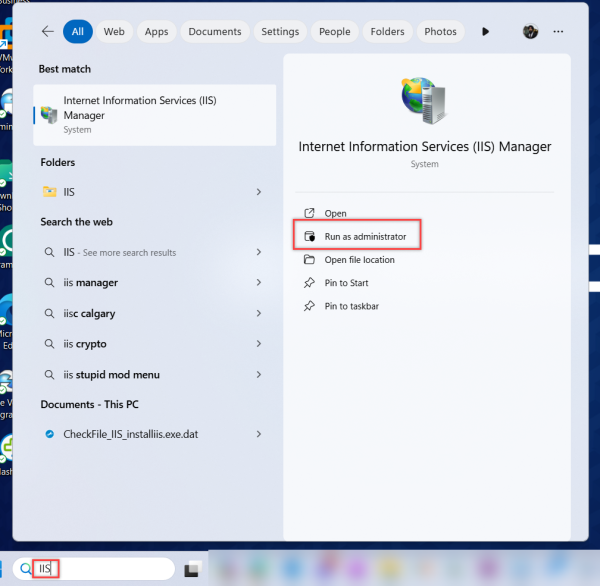This screenshot has height=586, width=600.
Task: Click the Open action icon
Action: pos(309,213)
